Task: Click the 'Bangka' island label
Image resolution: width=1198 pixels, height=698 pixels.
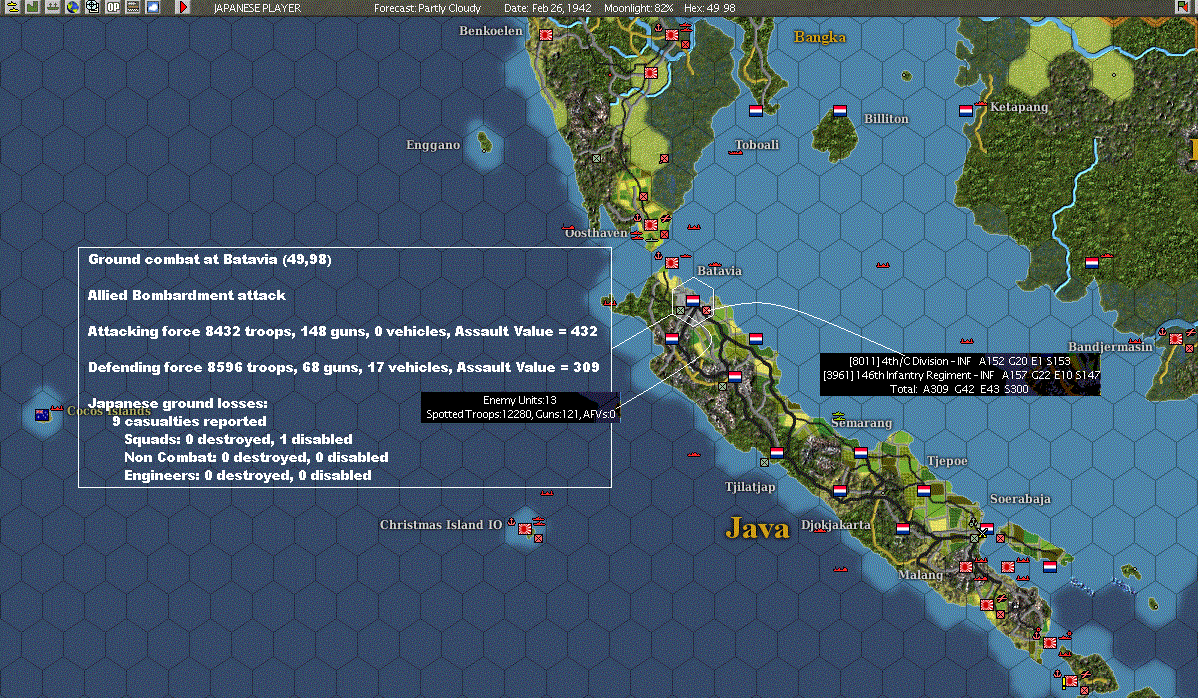Action: click(x=820, y=37)
